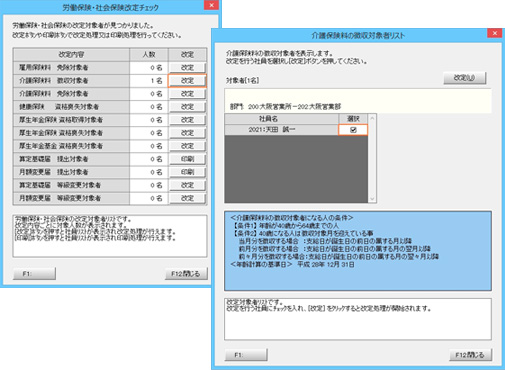Click F1 button in the 改定チェック dialog
Screen dimensions: 505x370
34,274
